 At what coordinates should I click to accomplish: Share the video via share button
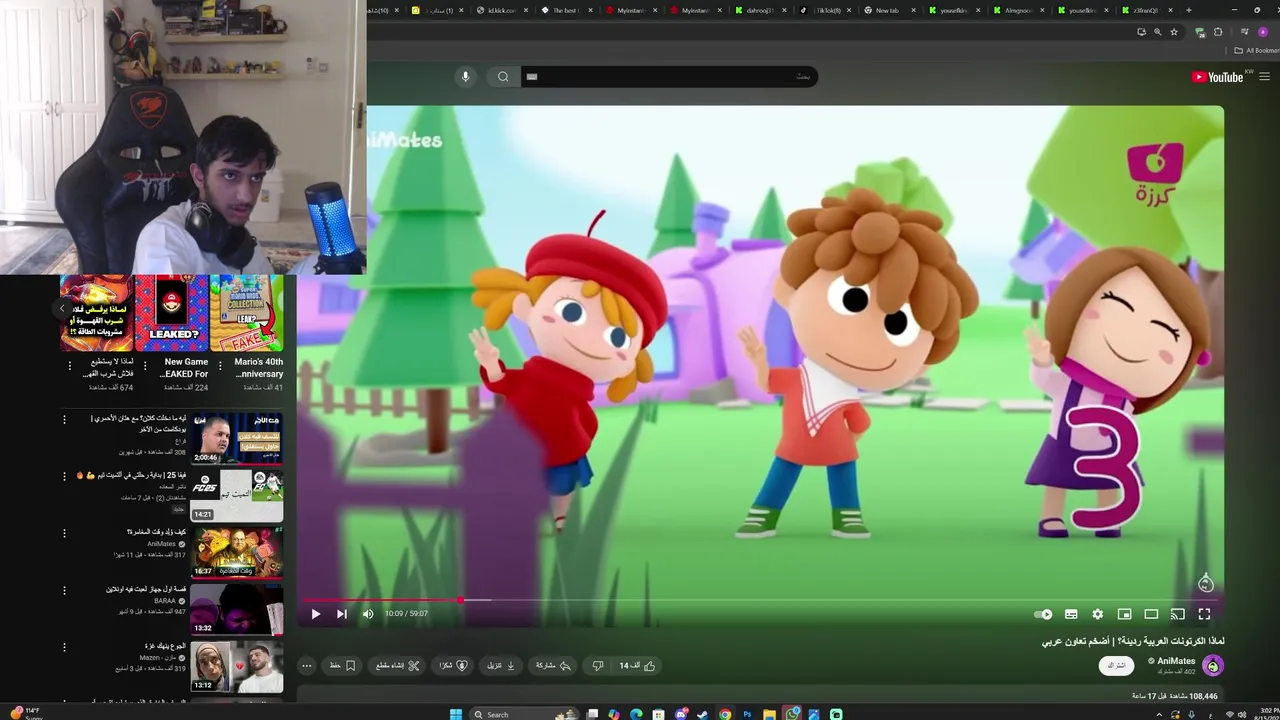(553, 666)
